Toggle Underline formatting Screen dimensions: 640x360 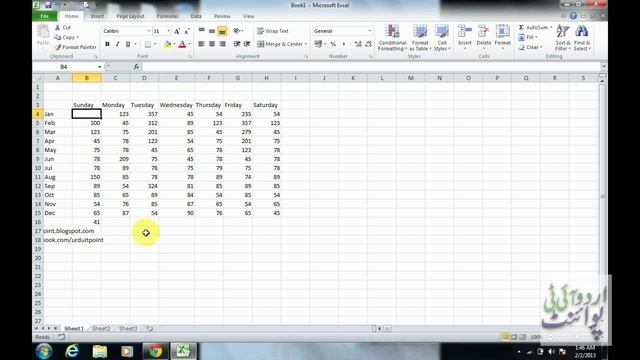pyautogui.click(x=128, y=44)
